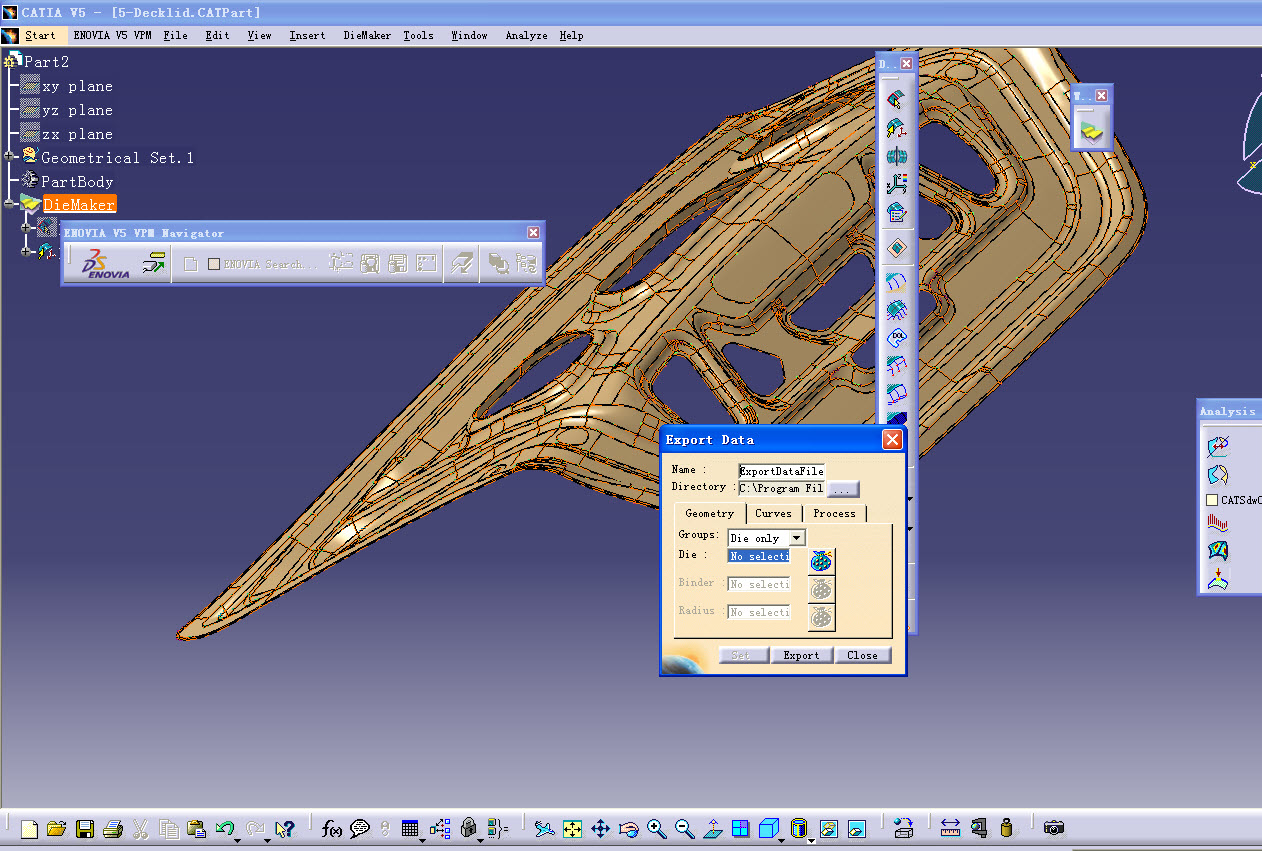
Task: Open the Groups 'Die only' dropdown
Action: 797,538
